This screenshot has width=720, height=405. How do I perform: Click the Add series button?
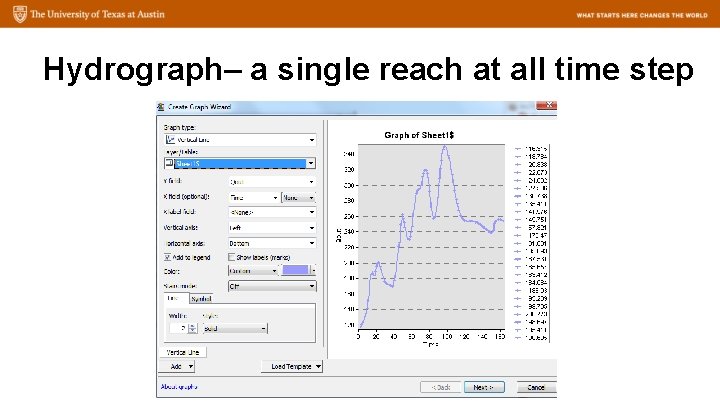[x=177, y=366]
